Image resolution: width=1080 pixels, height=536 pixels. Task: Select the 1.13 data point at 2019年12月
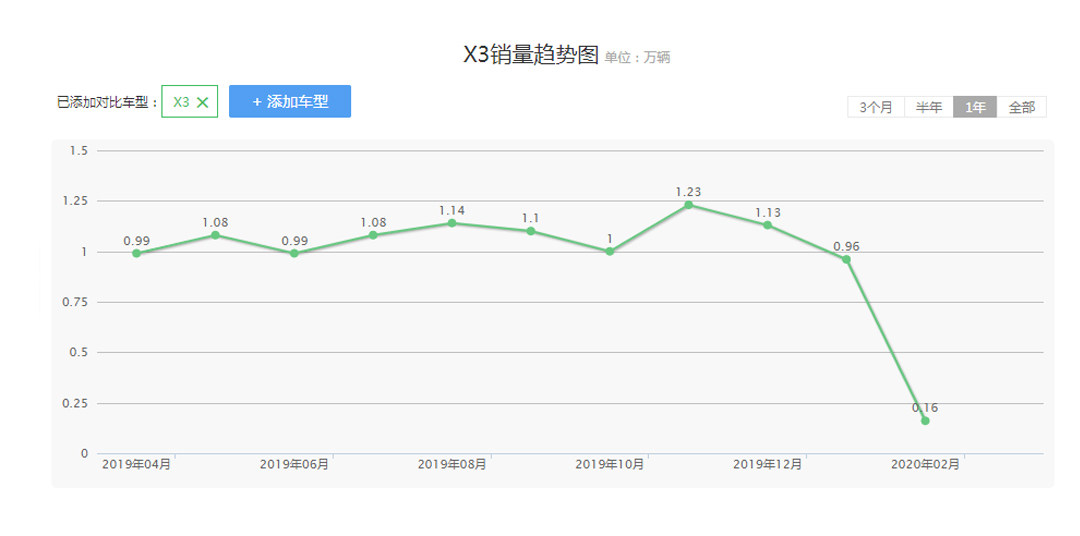[x=767, y=225]
